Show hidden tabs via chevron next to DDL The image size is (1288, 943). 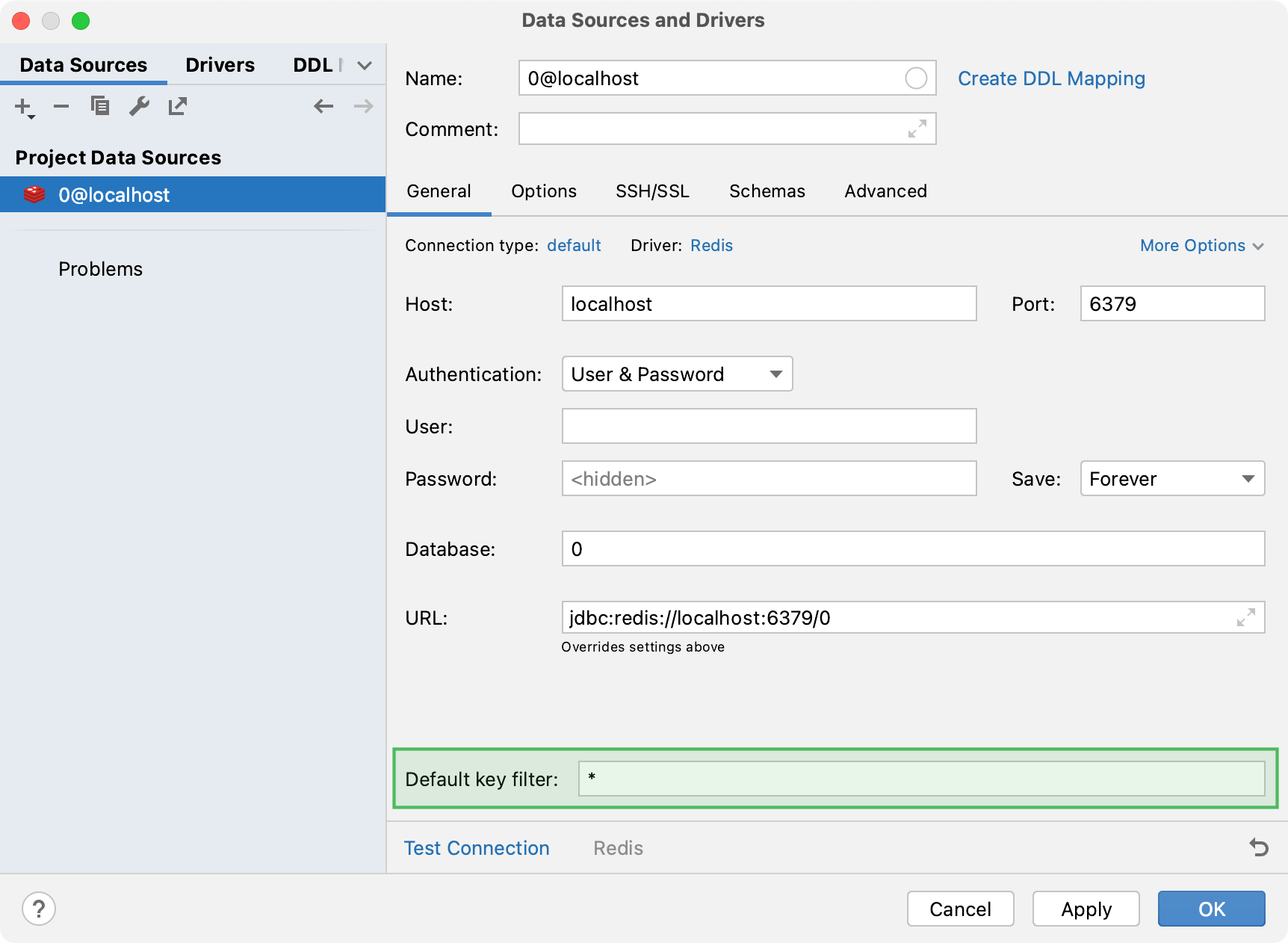point(365,66)
